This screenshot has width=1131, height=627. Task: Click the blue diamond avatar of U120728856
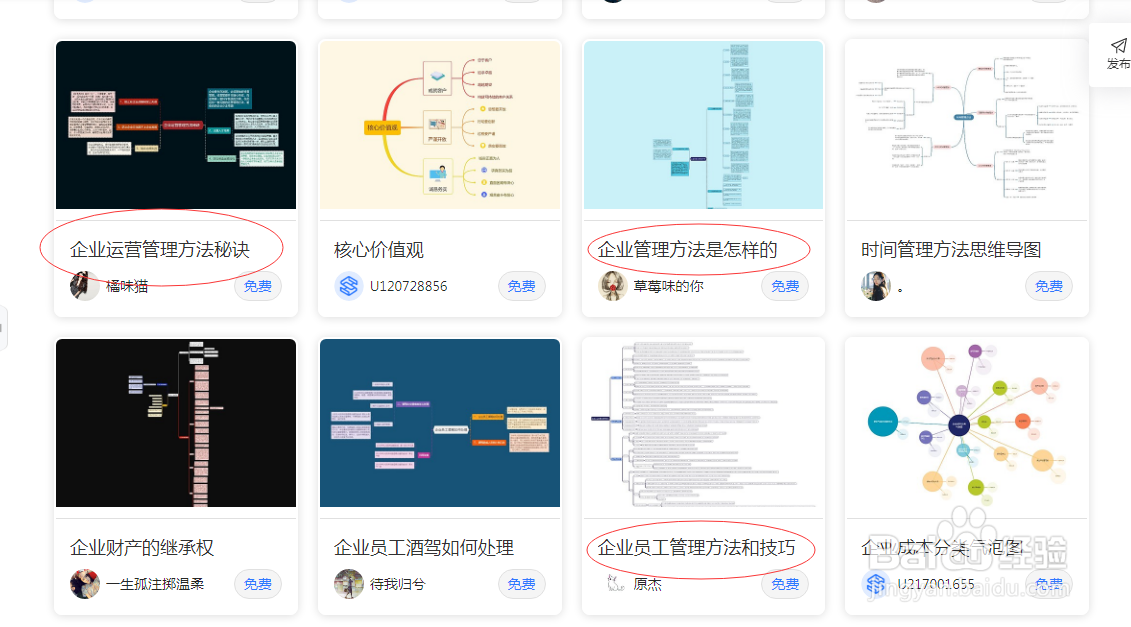click(348, 285)
